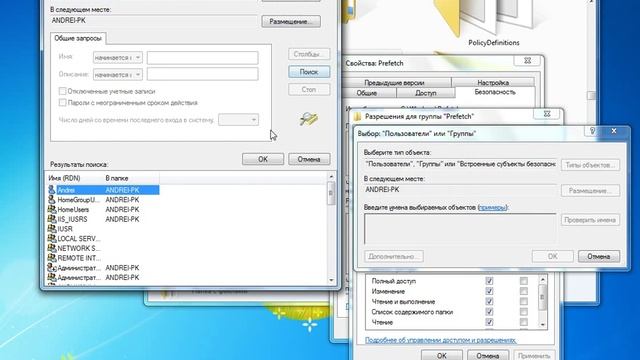Switch to the Общие запросы tab
The width and height of the screenshot is (640, 360).
(78, 38)
